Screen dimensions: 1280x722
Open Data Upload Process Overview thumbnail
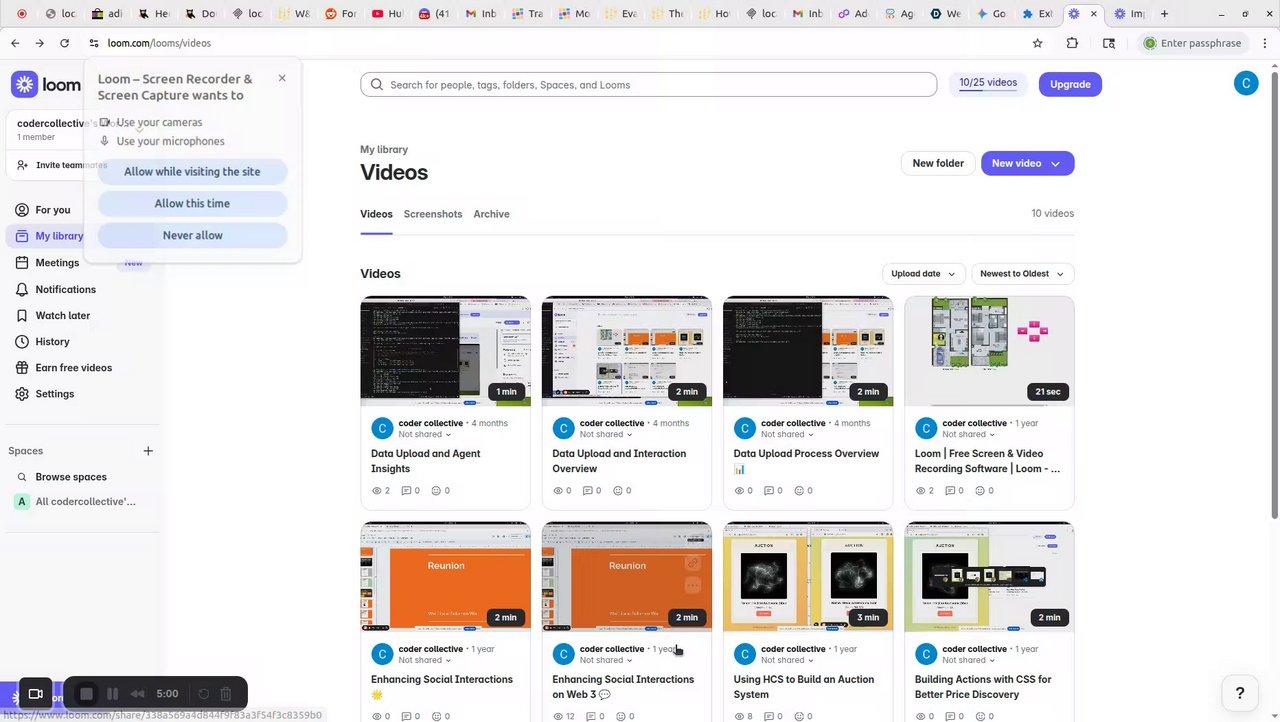point(808,351)
